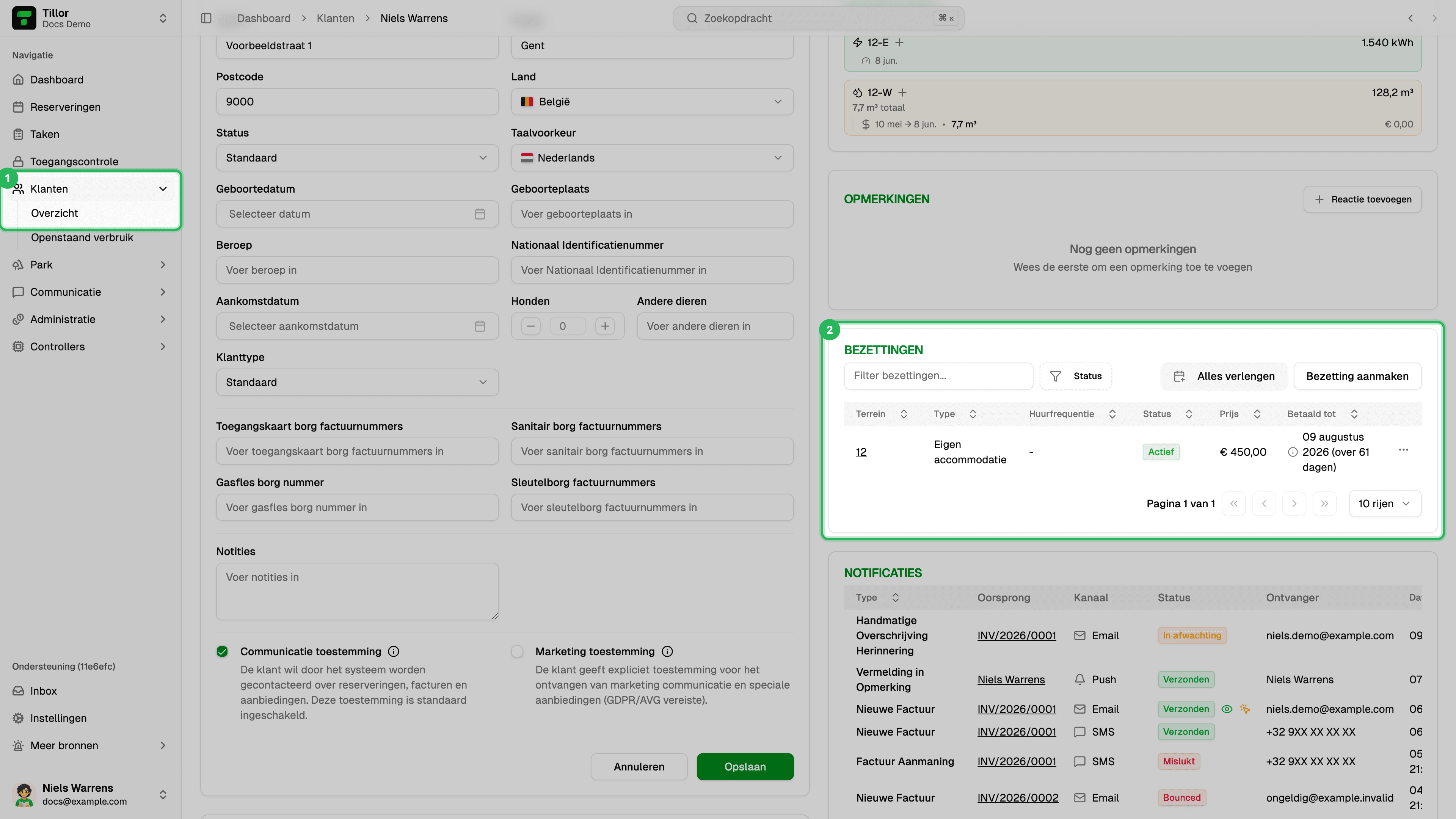Go to the last page of bezettingen
1456x819 pixels.
click(1324, 504)
